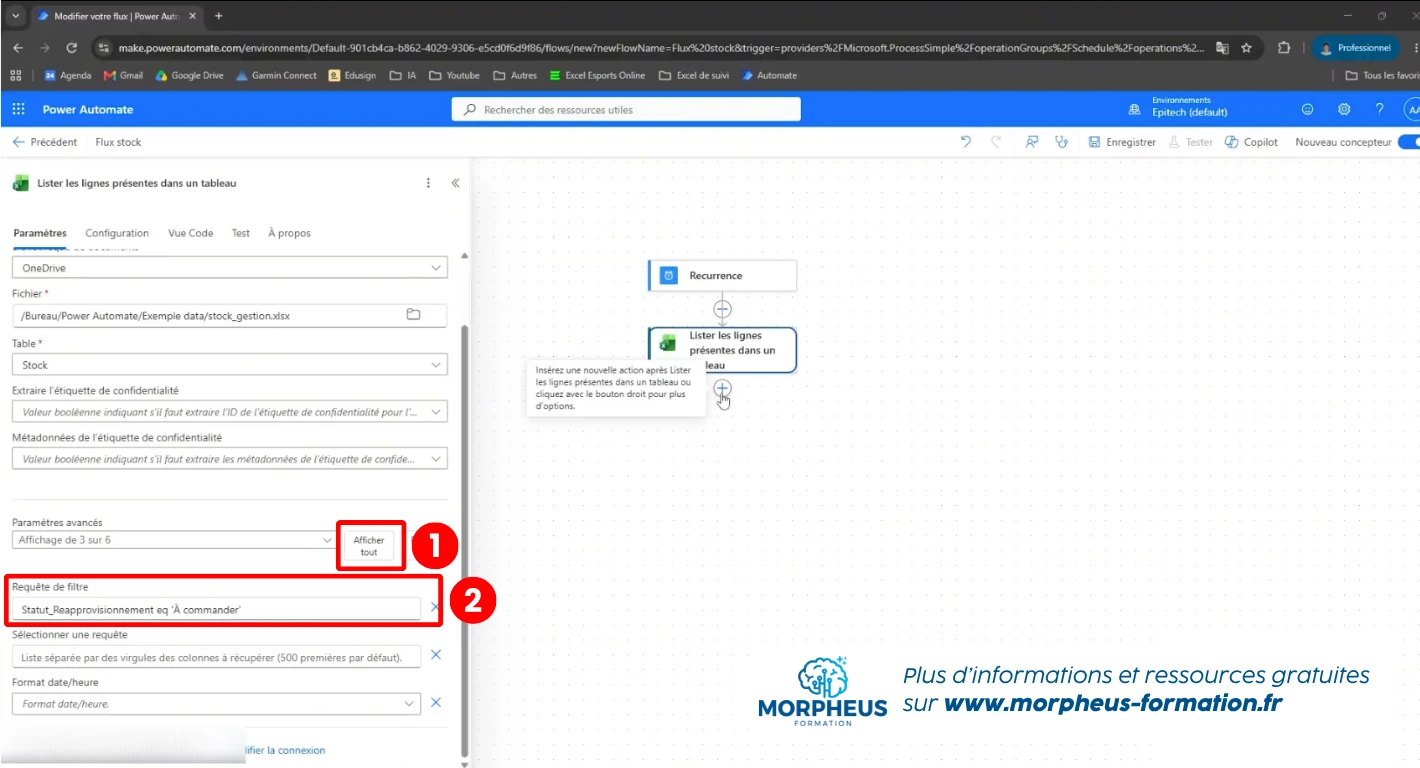
Task: Open the Power Automate app launcher waffle
Action: tap(18, 109)
